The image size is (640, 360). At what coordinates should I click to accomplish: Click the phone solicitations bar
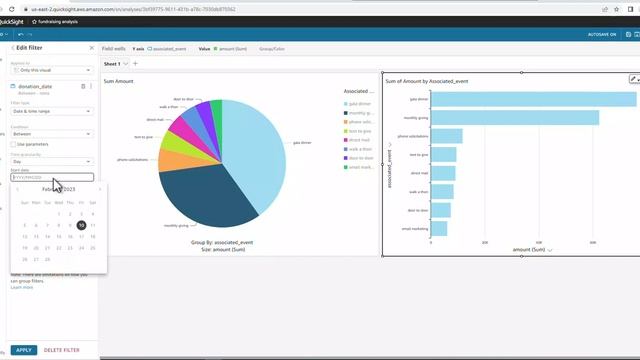447,136
